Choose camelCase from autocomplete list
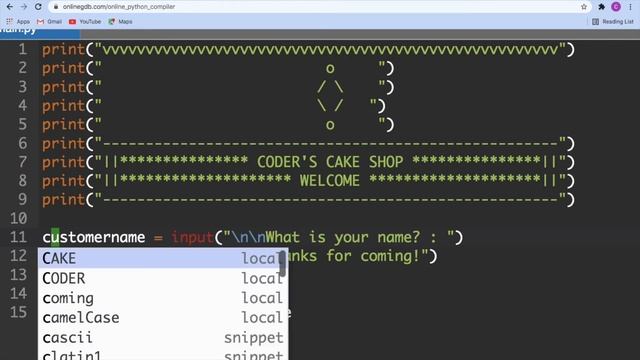The width and height of the screenshot is (640, 360). tap(163, 318)
